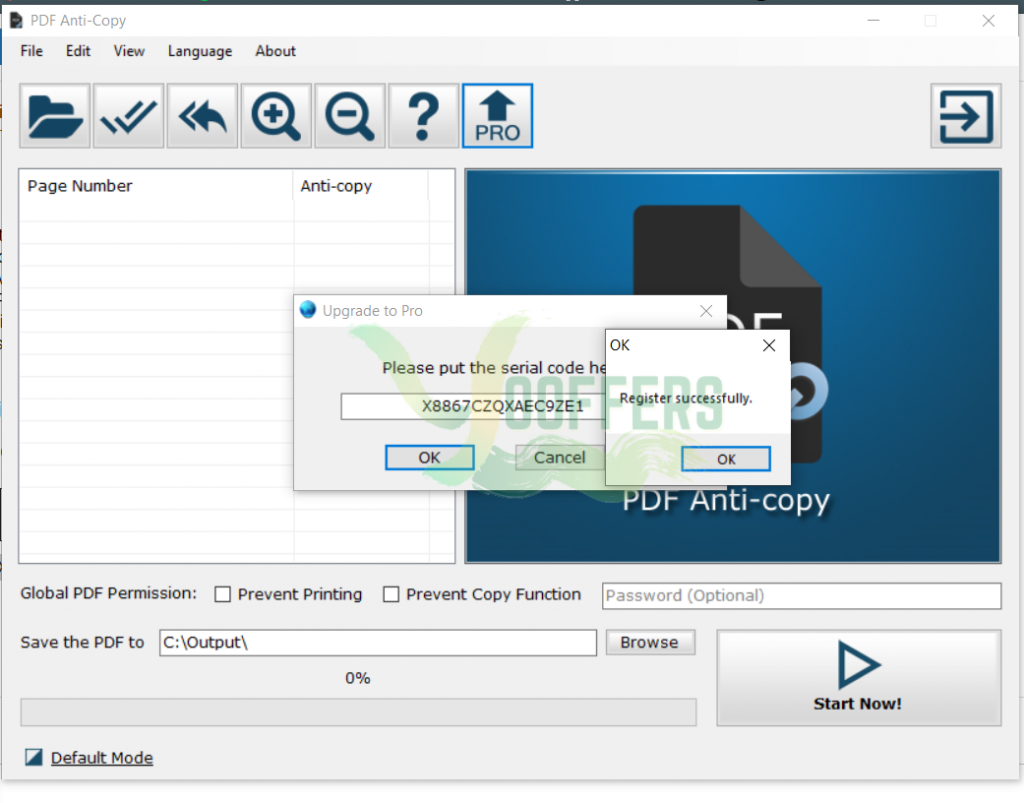The height and width of the screenshot is (803, 1024).
Task: Click the Browse button
Action: coord(650,642)
